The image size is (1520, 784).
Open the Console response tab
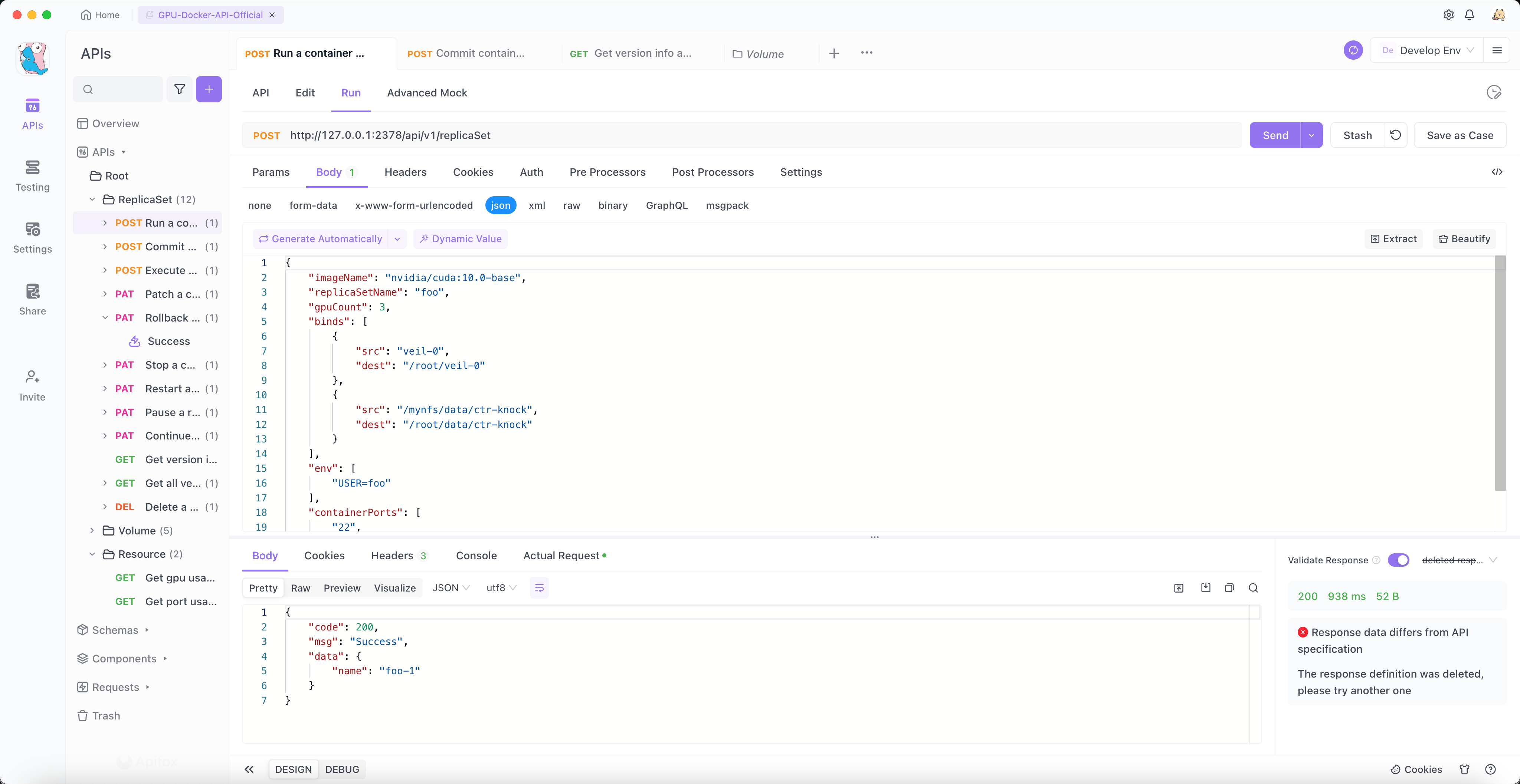click(x=476, y=555)
